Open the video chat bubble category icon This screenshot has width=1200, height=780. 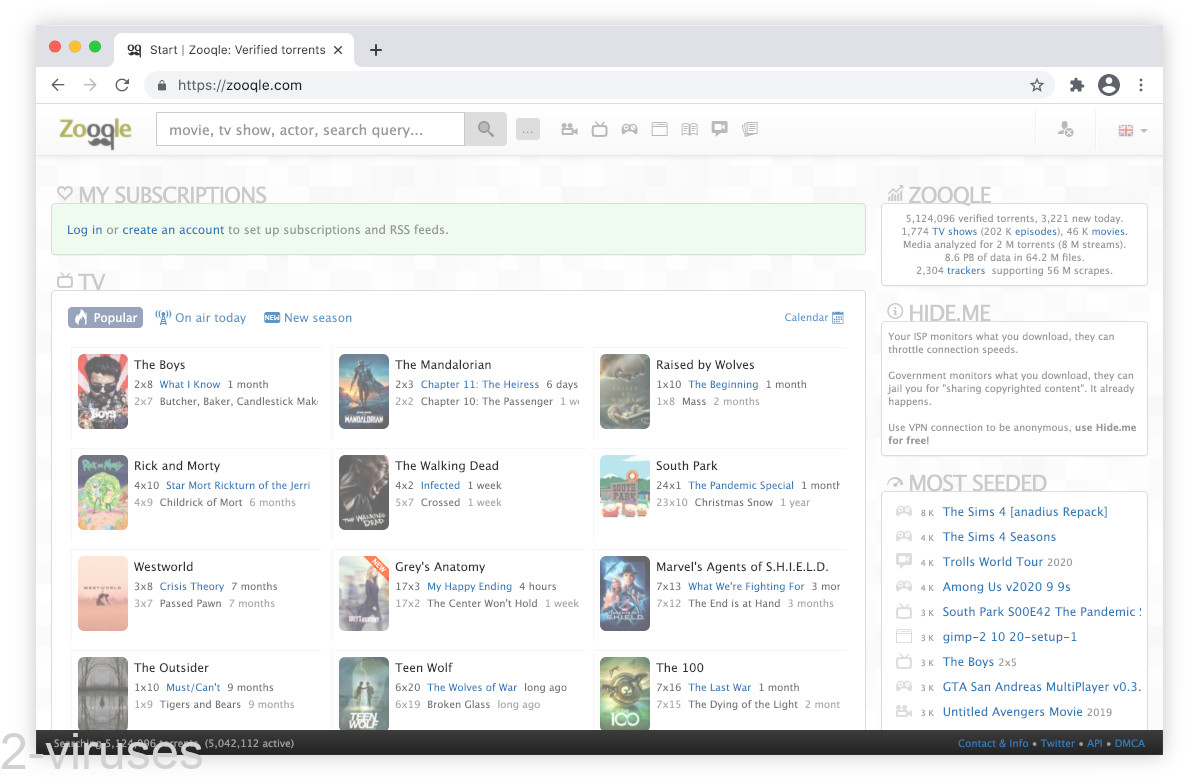pos(719,129)
